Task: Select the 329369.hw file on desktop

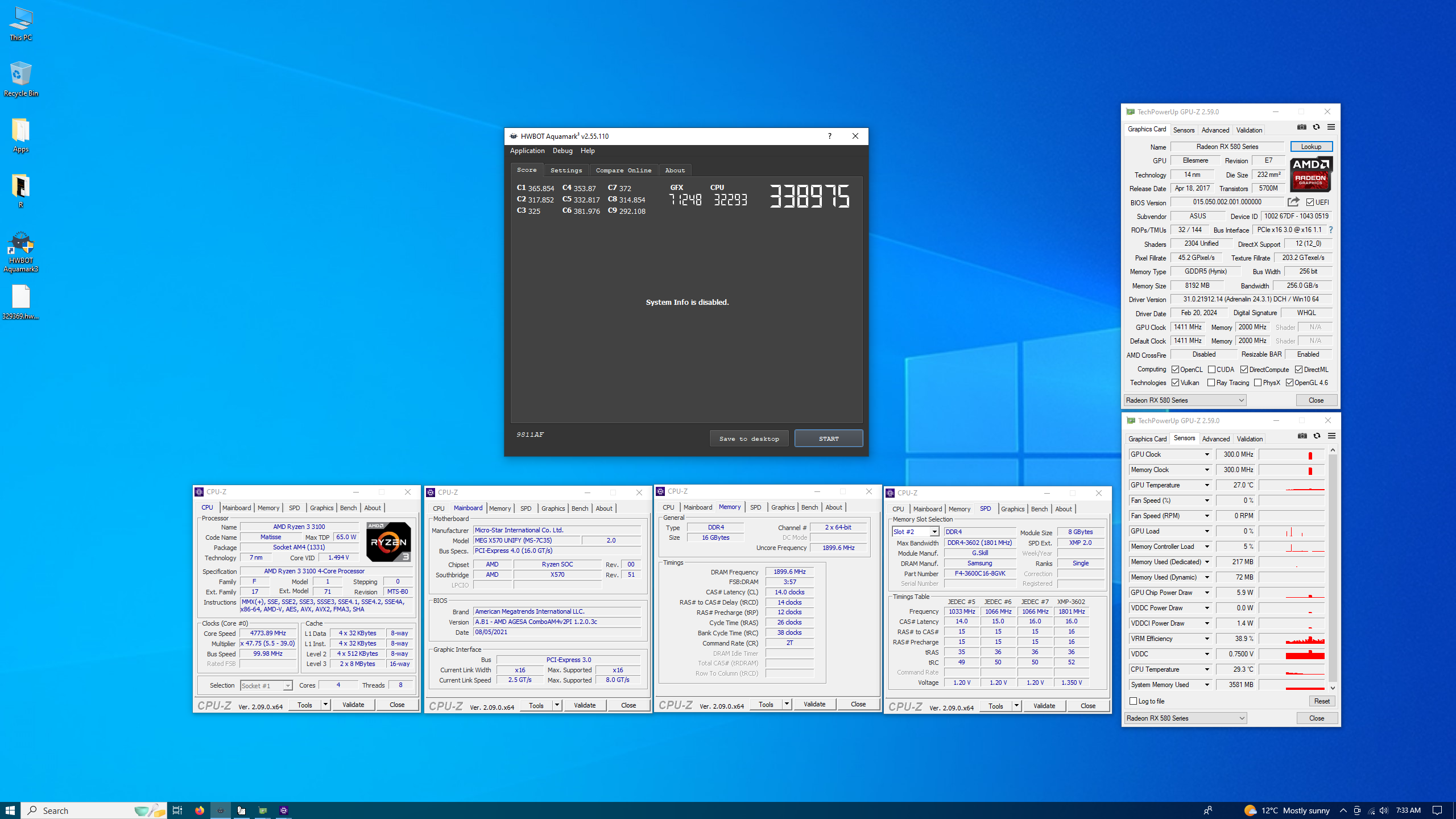Action: tap(20, 303)
